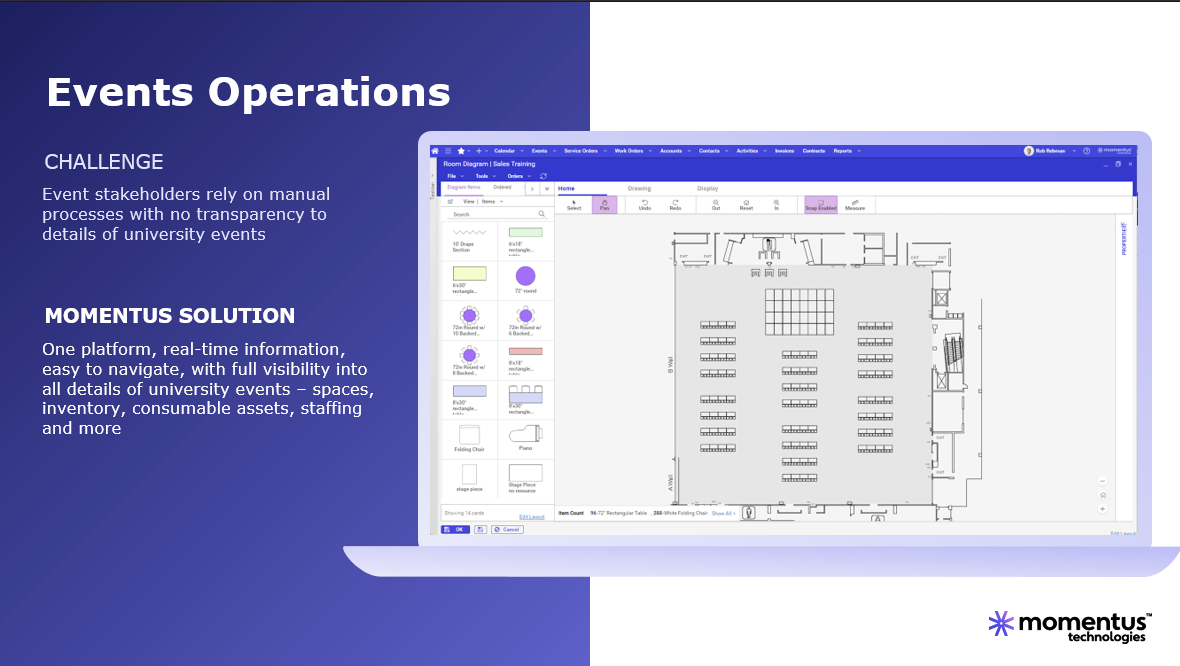
Task: Click the plus quick-add icon
Action: pyautogui.click(x=479, y=151)
